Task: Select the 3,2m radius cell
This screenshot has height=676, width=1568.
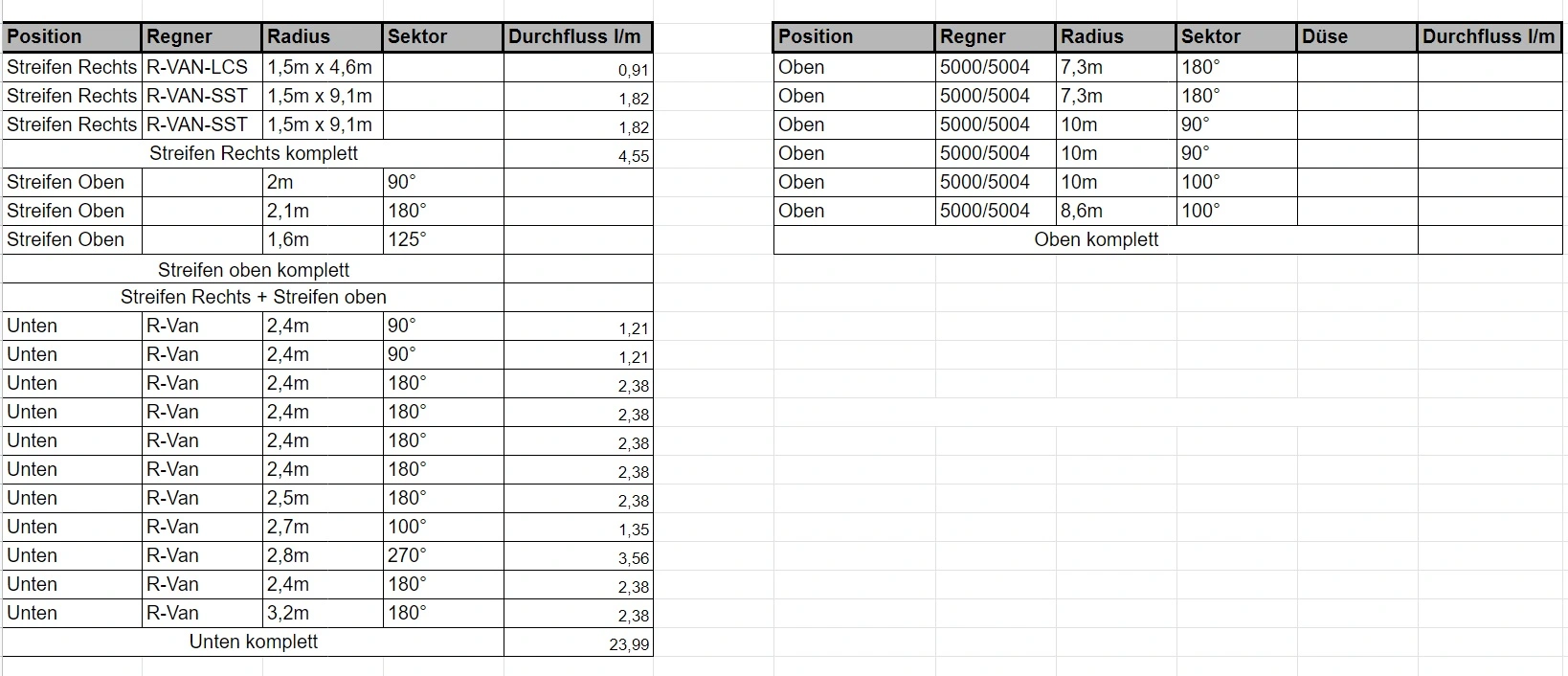Action: [323, 613]
